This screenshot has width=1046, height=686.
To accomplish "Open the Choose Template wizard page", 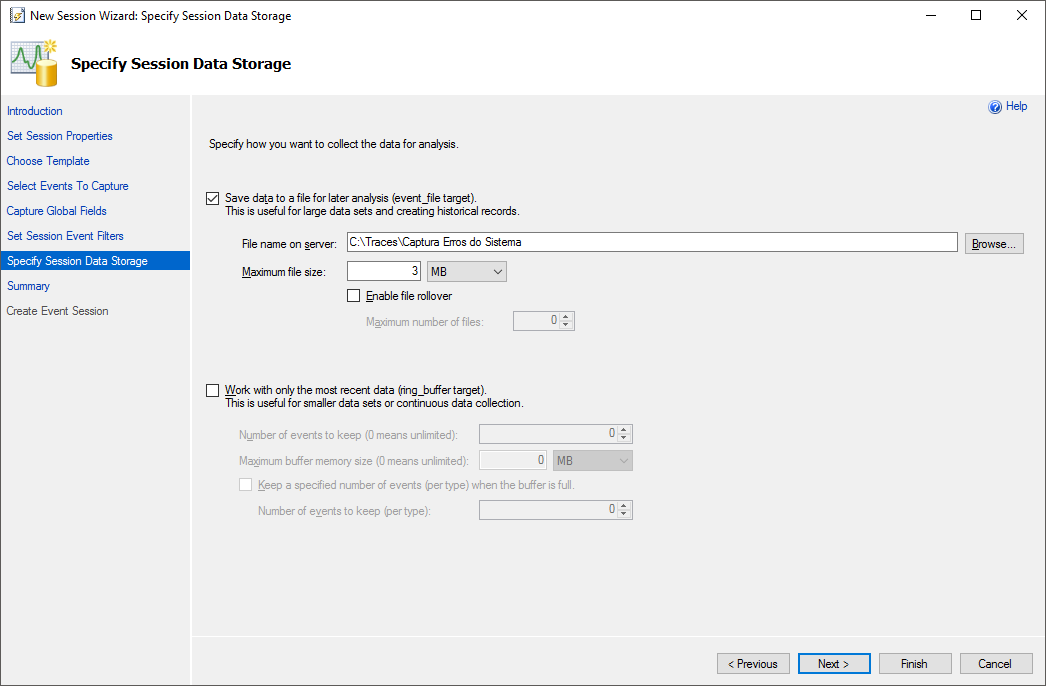I will click(48, 161).
